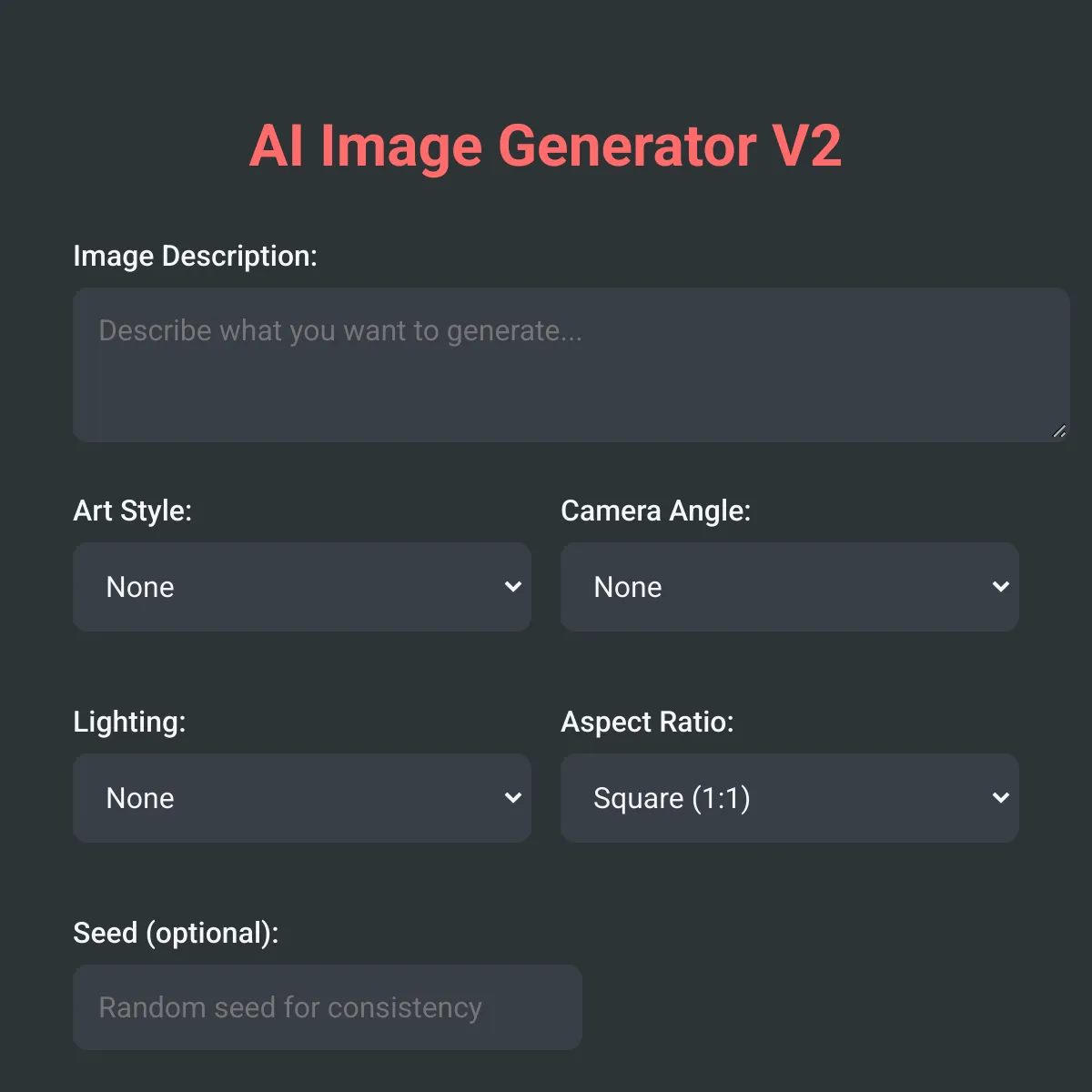
Task: Open the Camera Angle dropdown
Action: point(790,587)
